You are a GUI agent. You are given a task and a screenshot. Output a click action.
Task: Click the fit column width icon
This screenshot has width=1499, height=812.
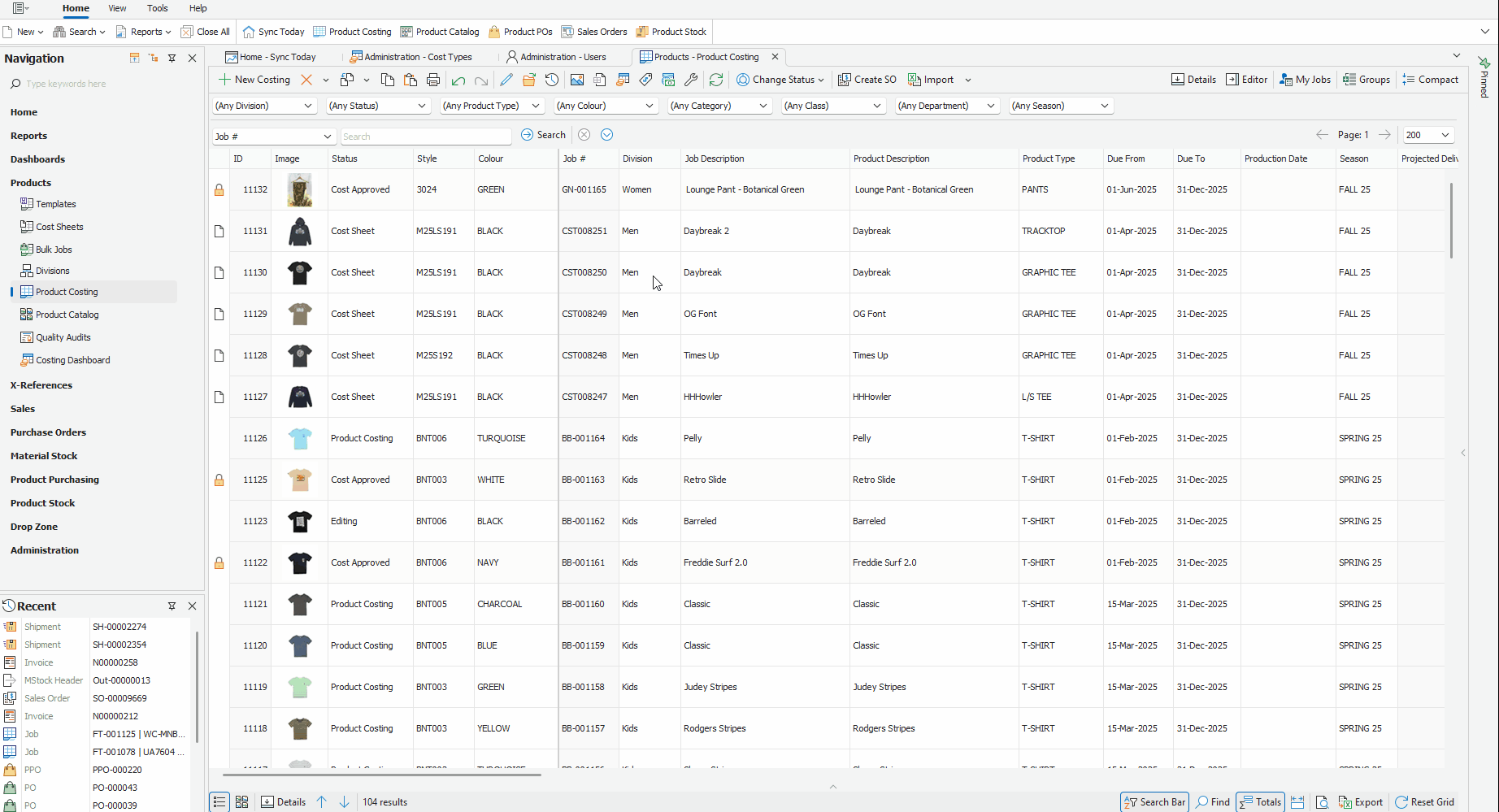1297,801
